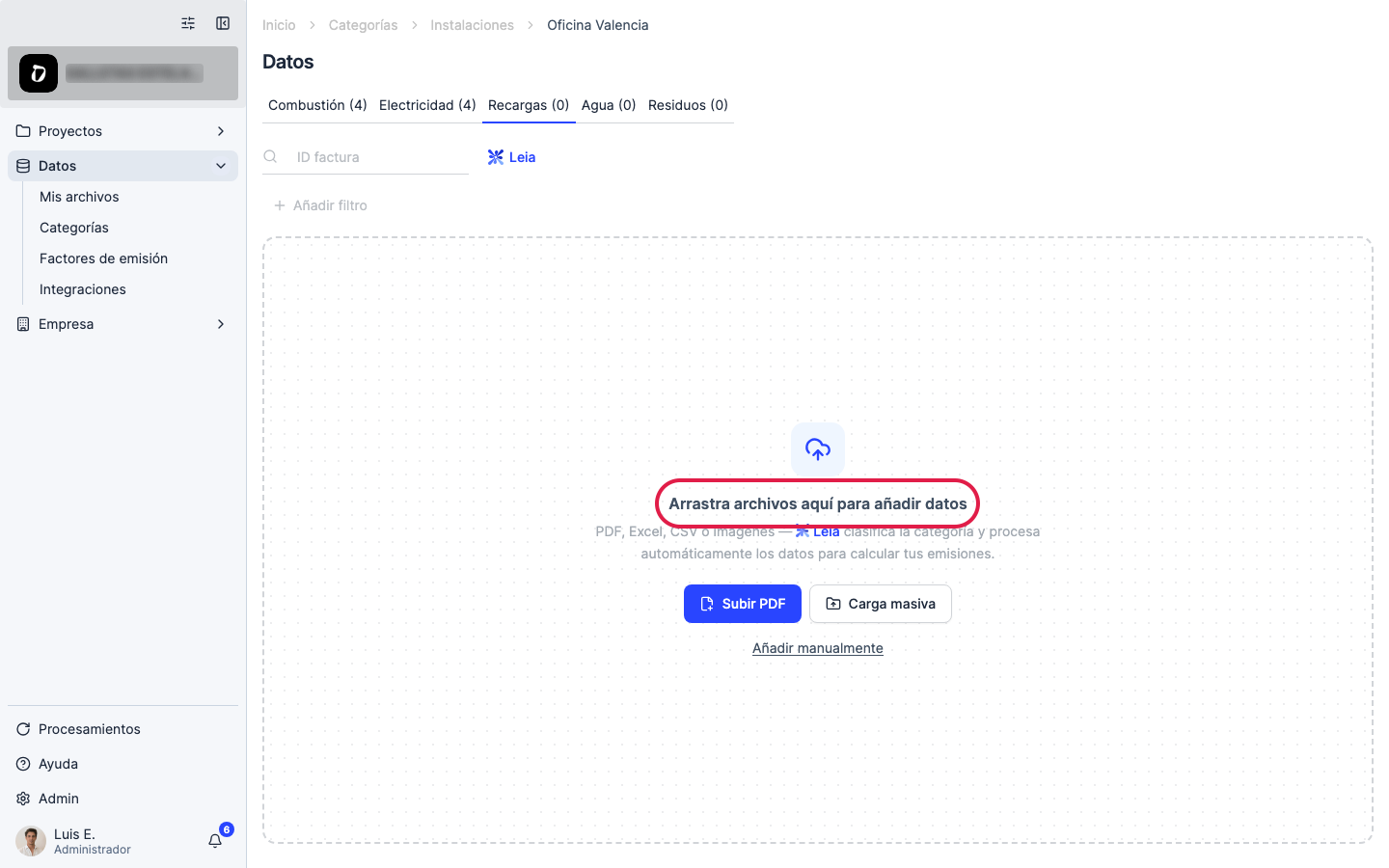Go to Categorías breadcrumb
This screenshot has width=1389, height=868.
click(363, 25)
